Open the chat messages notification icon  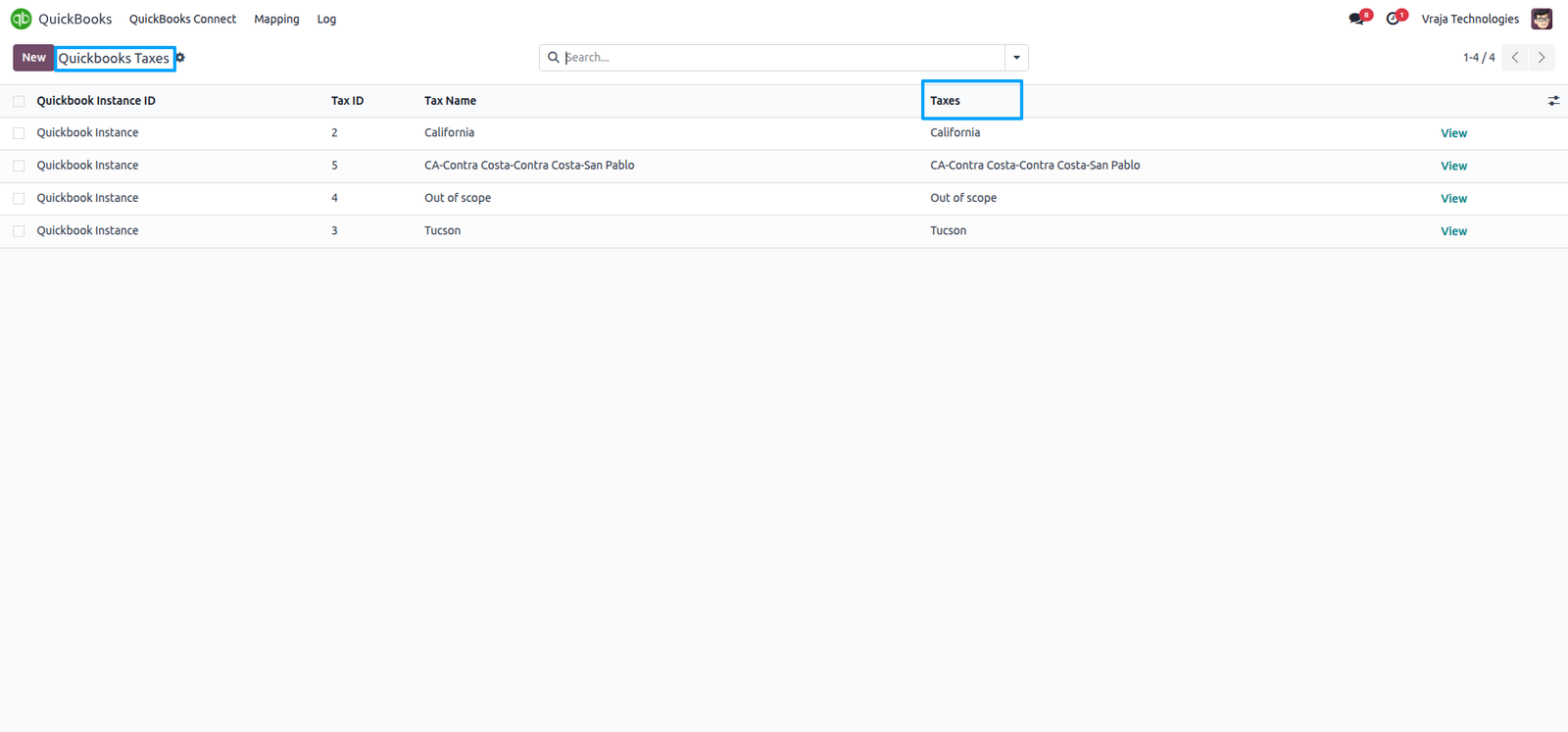1357,19
